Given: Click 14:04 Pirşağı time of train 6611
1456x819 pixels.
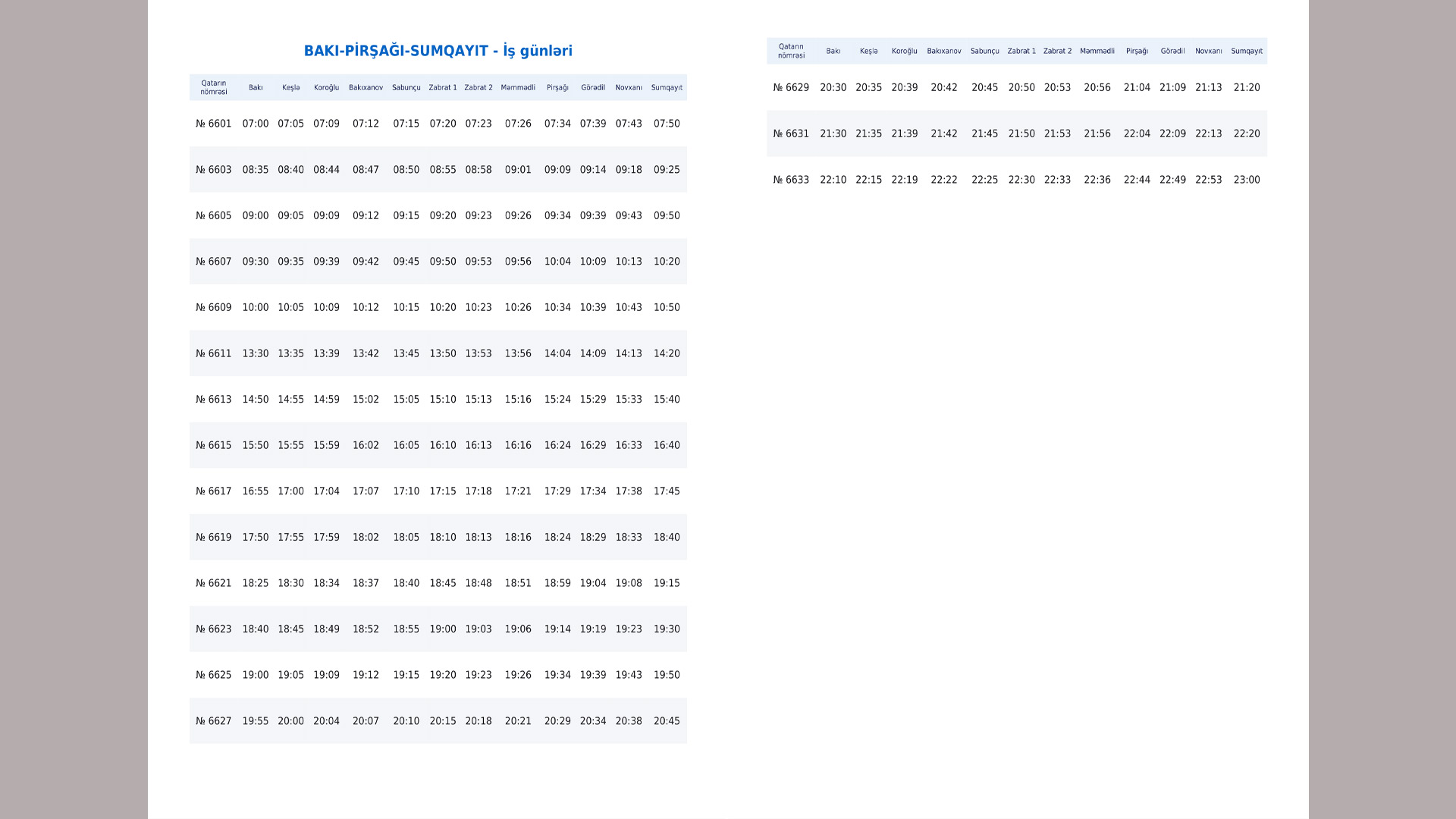Looking at the screenshot, I should pos(557,353).
